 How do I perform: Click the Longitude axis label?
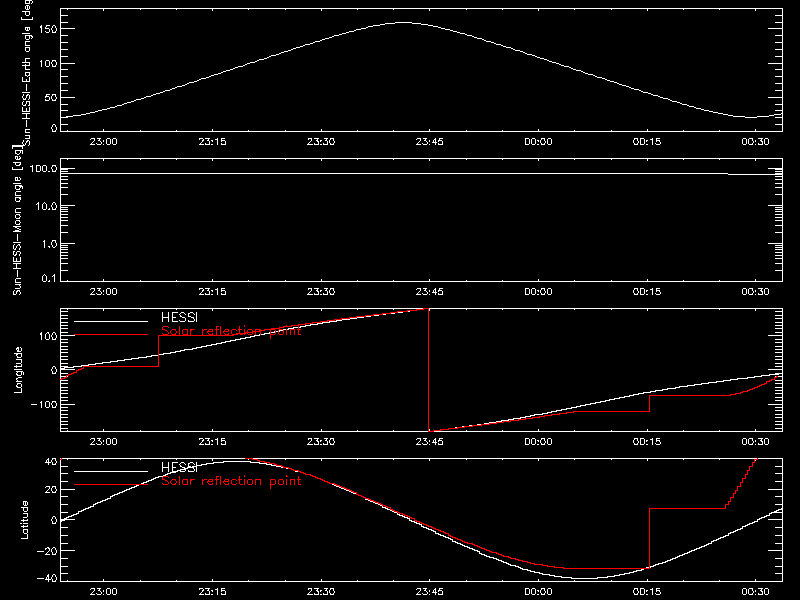tap(18, 370)
